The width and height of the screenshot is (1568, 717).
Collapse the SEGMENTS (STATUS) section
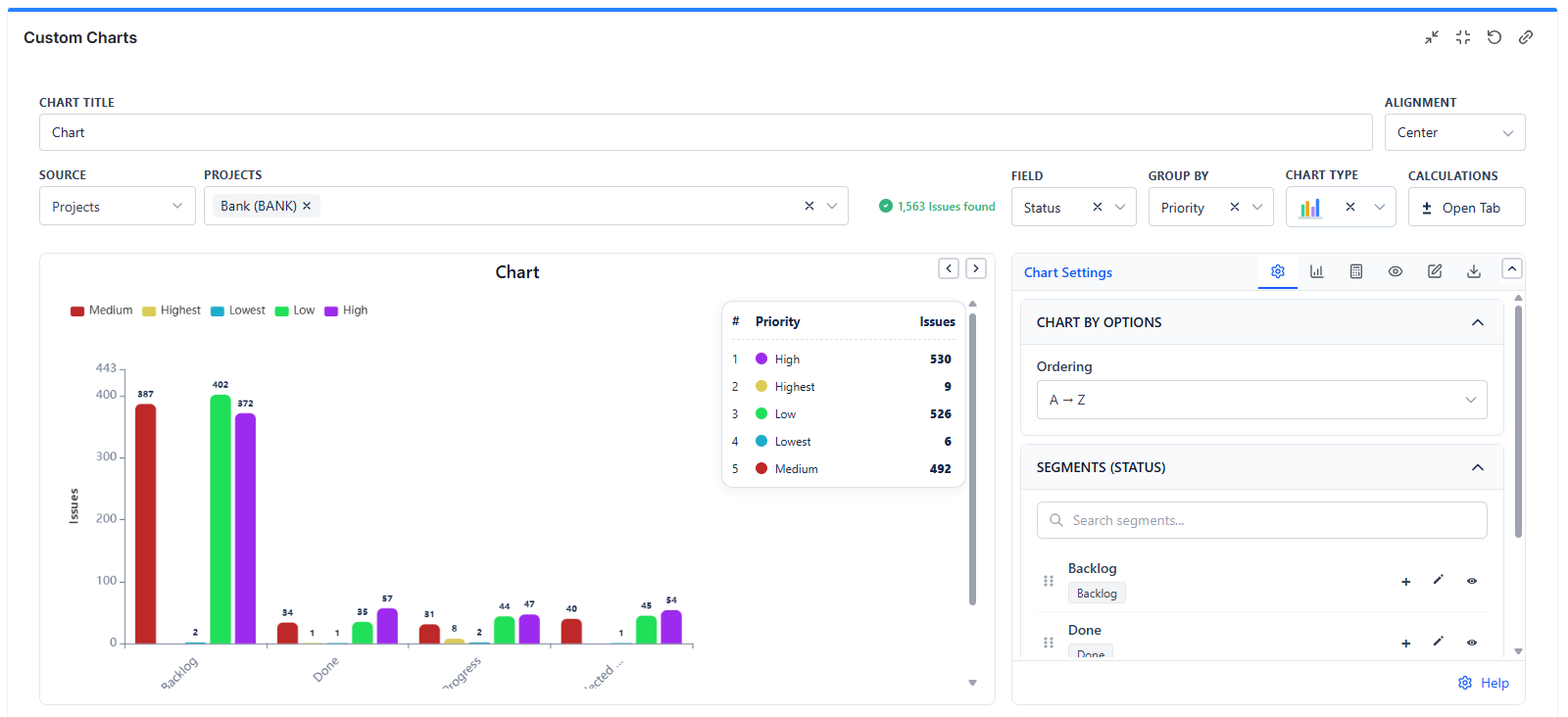pos(1478,467)
